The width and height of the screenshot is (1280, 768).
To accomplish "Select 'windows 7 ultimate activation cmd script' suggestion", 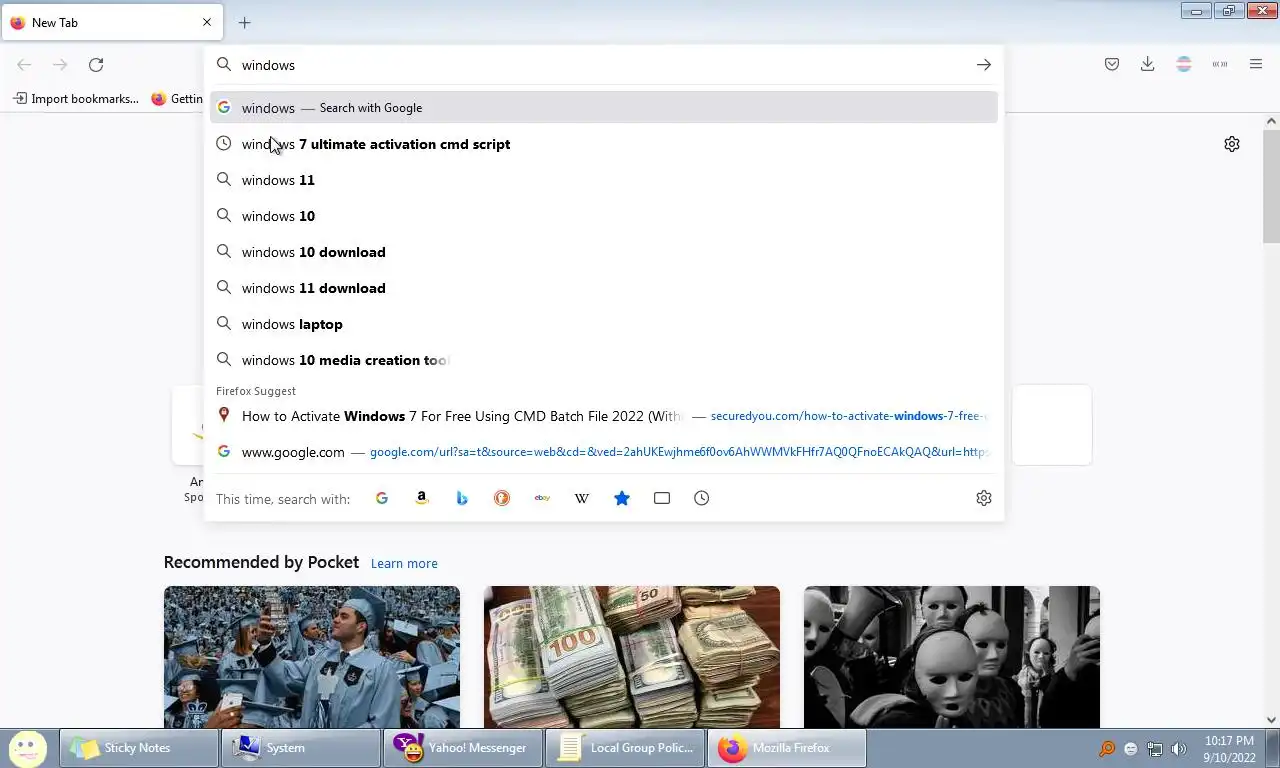I will click(x=604, y=144).
